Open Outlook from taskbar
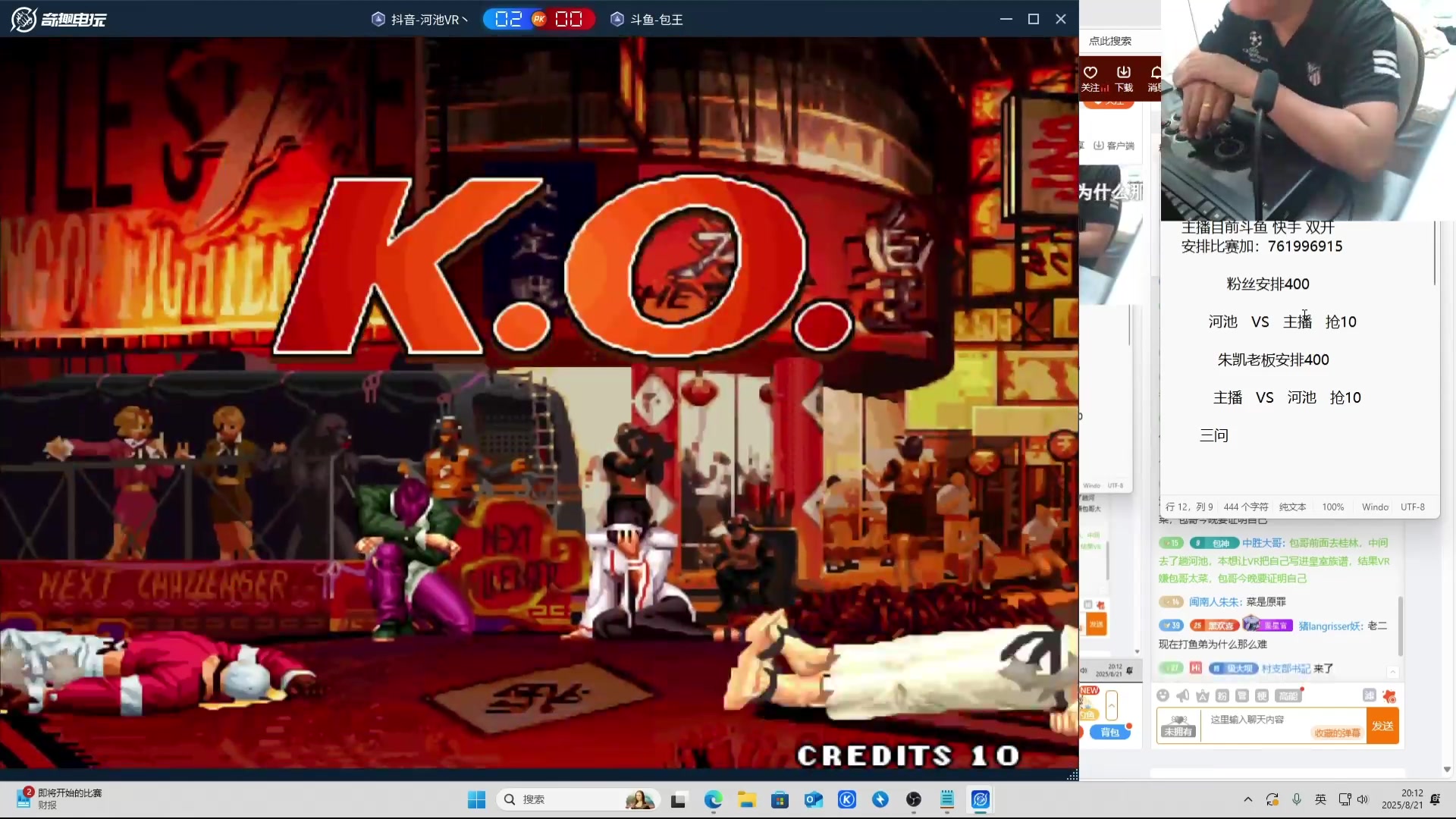Image resolution: width=1456 pixels, height=819 pixels. pos(814,799)
